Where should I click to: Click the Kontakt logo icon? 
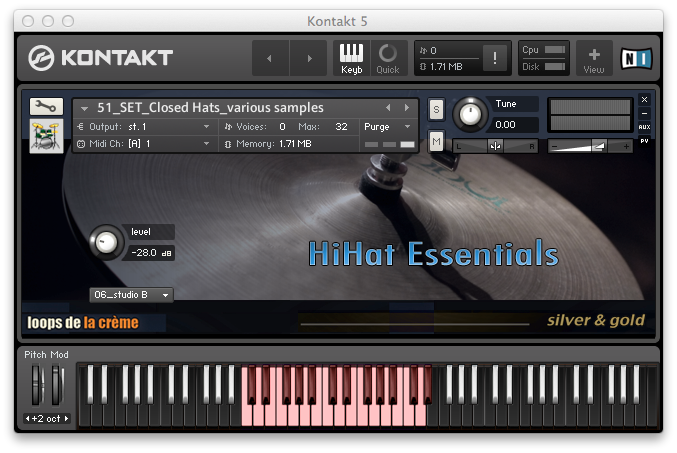click(41, 58)
